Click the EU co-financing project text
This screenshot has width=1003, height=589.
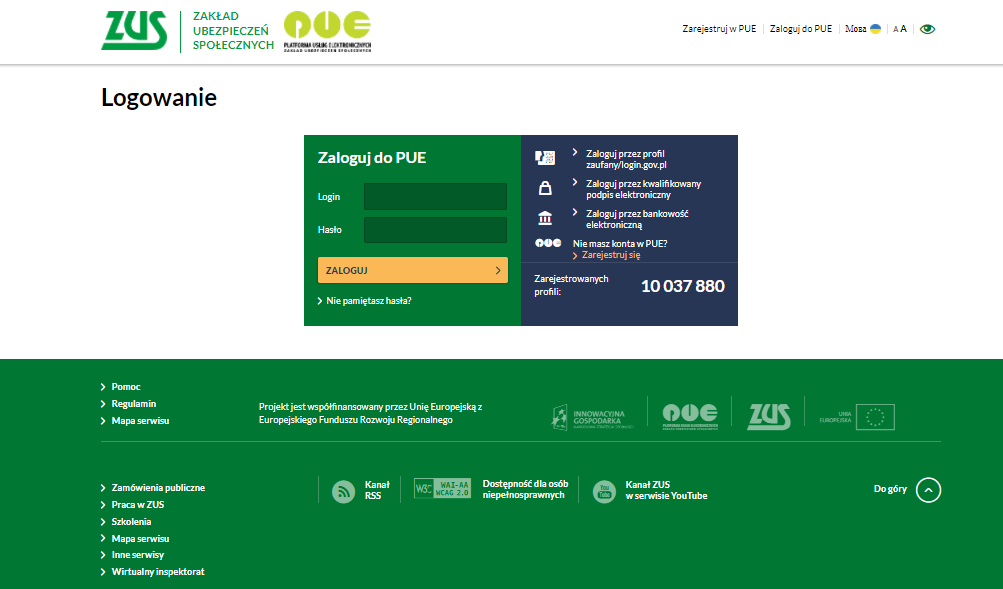370,413
